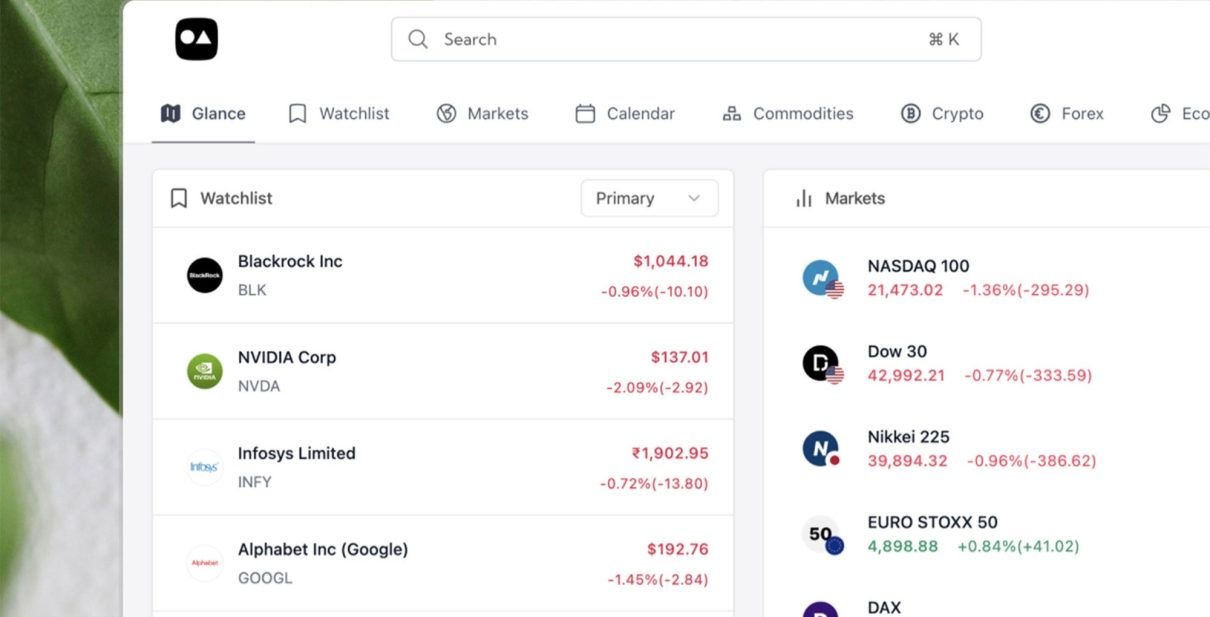This screenshot has width=1210, height=617.
Task: Click the EURO STOXX 50 icon
Action: (822, 534)
